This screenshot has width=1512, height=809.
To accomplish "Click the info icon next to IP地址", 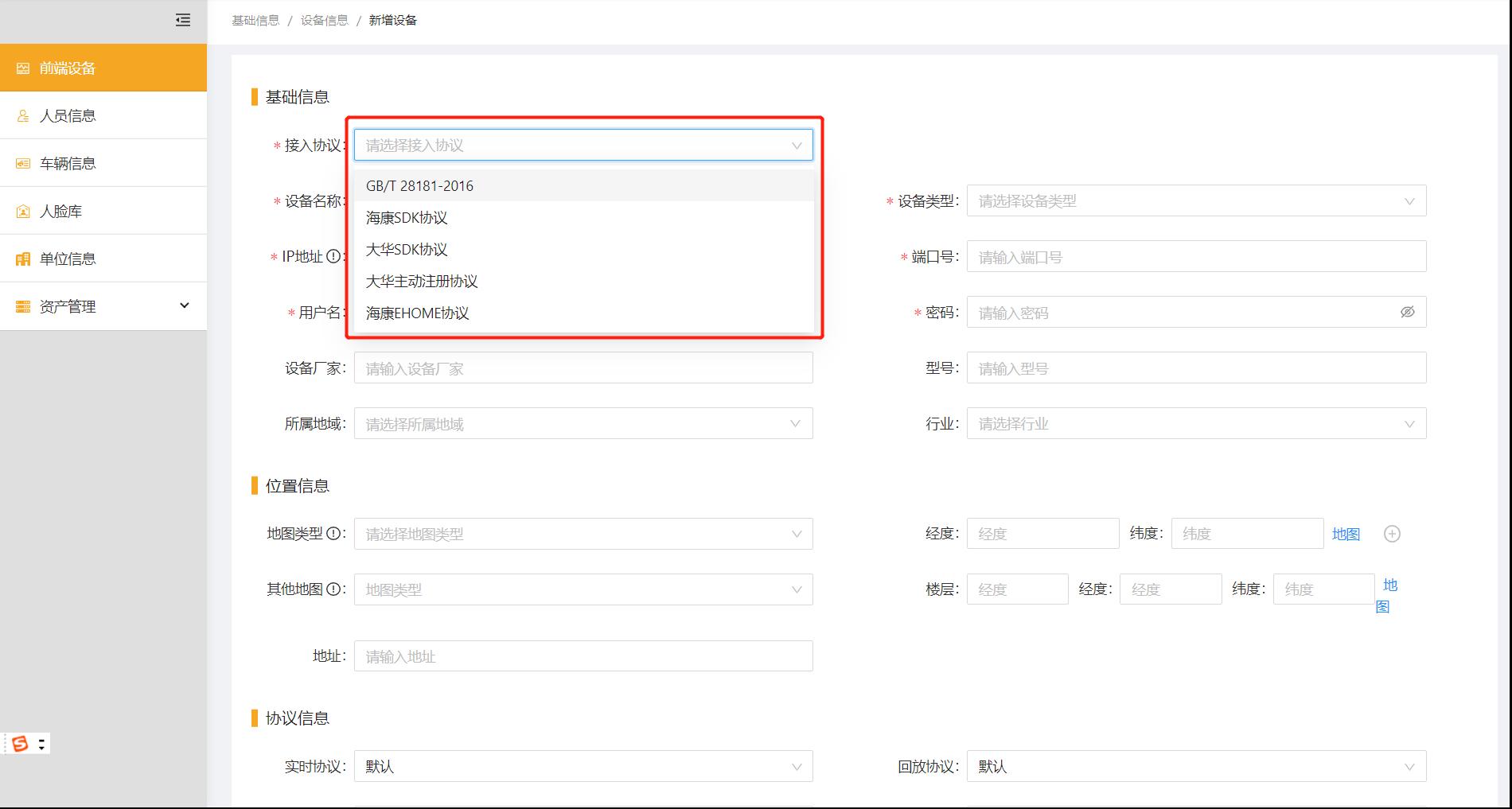I will tap(332, 256).
